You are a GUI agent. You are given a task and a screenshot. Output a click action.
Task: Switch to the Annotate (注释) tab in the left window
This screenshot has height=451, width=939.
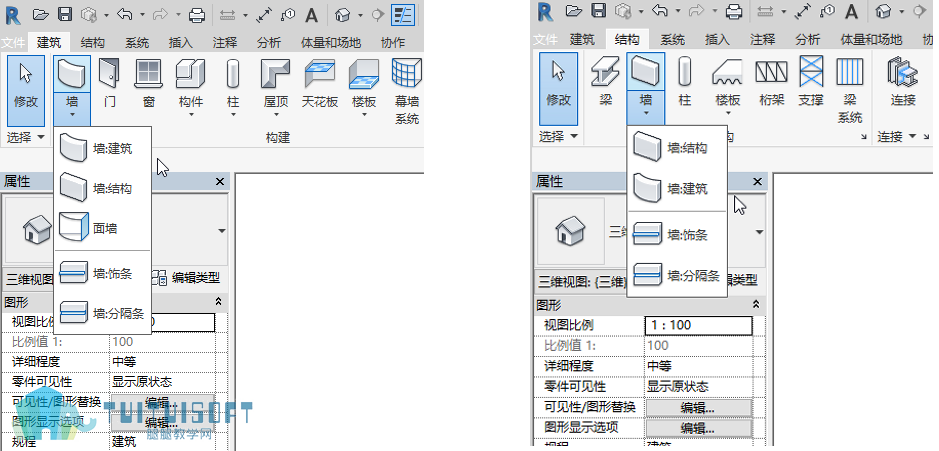(225, 42)
